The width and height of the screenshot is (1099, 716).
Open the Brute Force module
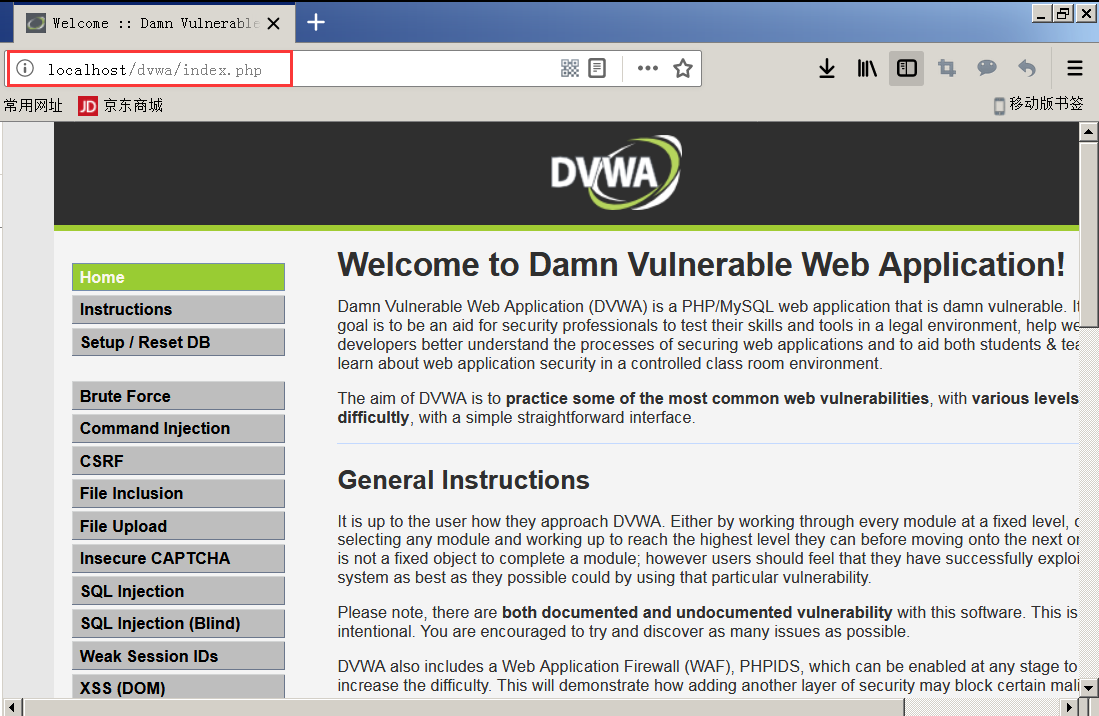tap(178, 396)
